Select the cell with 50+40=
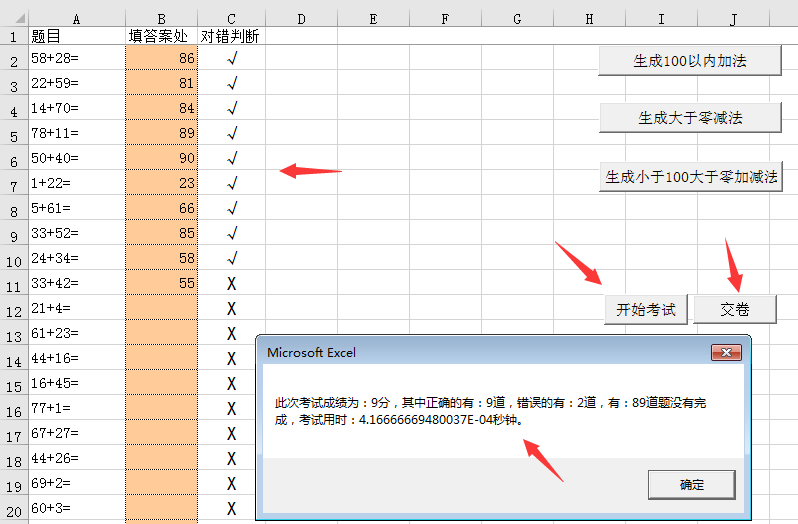The height and width of the screenshot is (524, 798). point(77,158)
